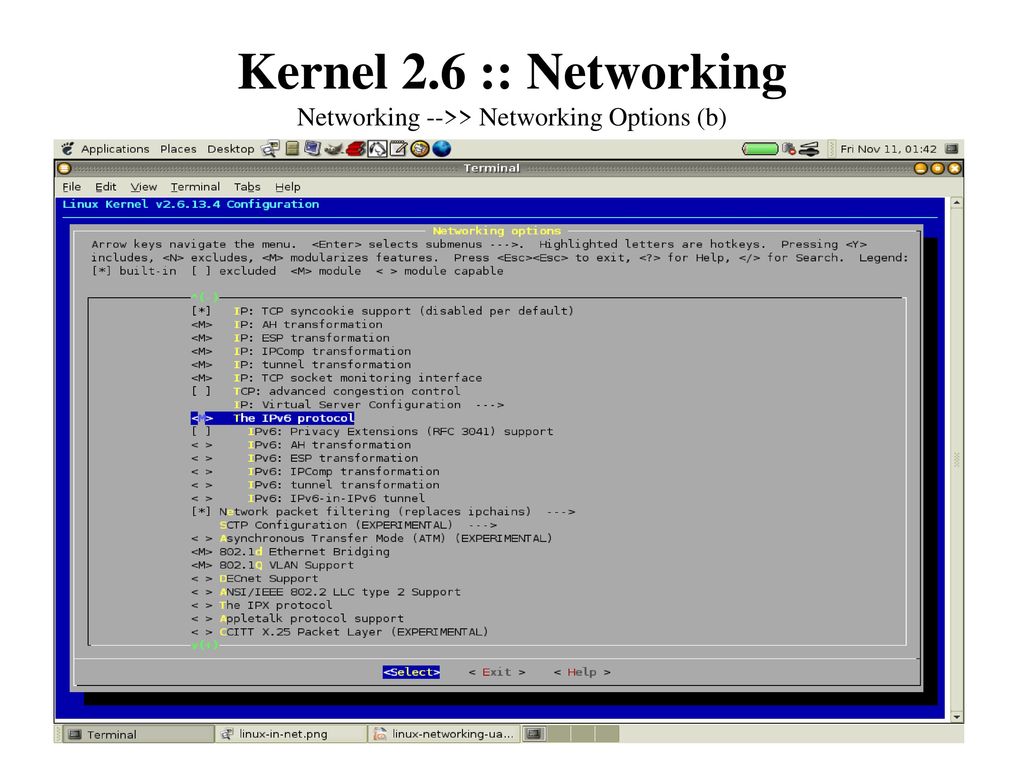Click the window selector icon after clock

952,149
